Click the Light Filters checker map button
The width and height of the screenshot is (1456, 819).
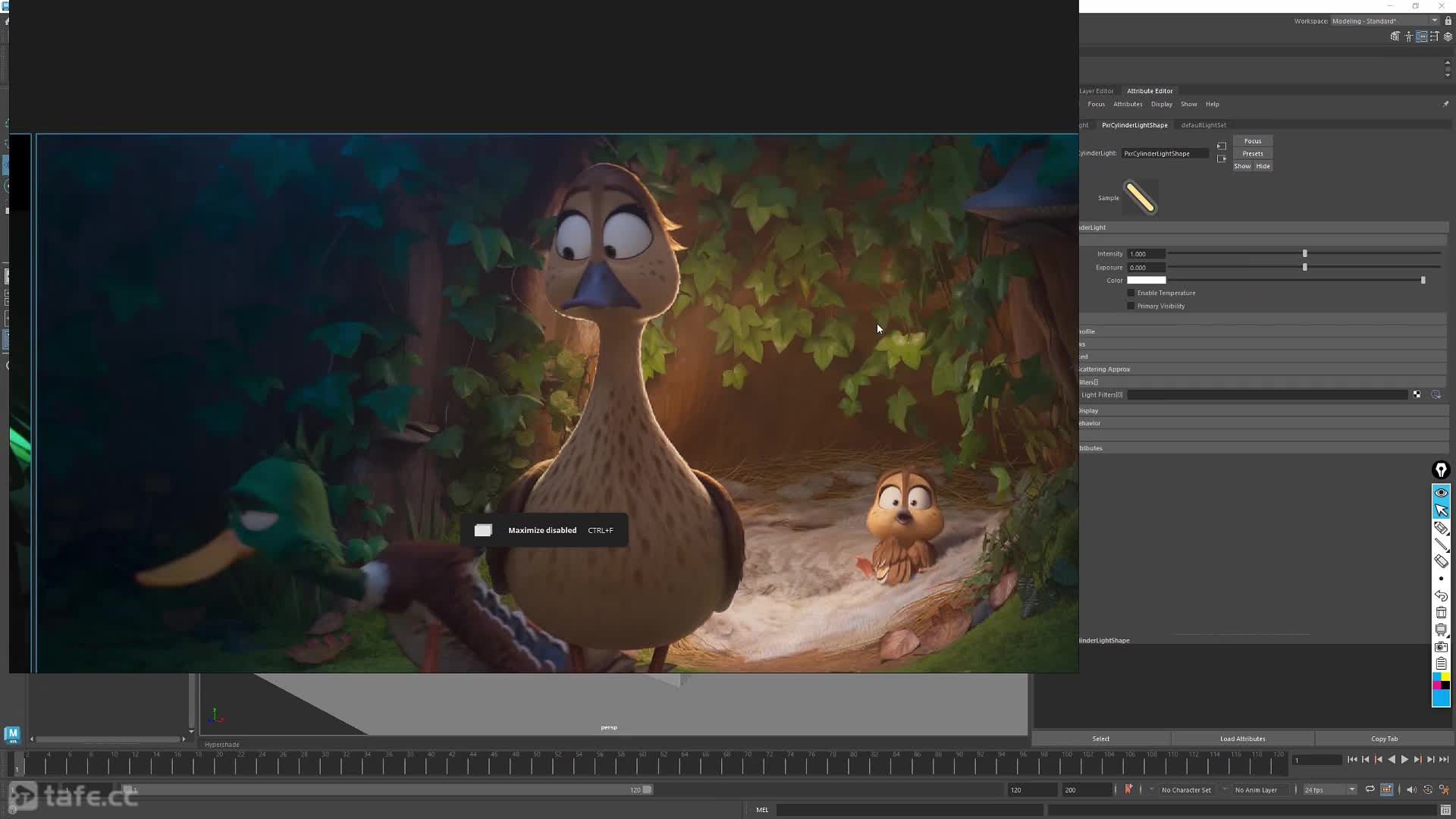click(1416, 395)
